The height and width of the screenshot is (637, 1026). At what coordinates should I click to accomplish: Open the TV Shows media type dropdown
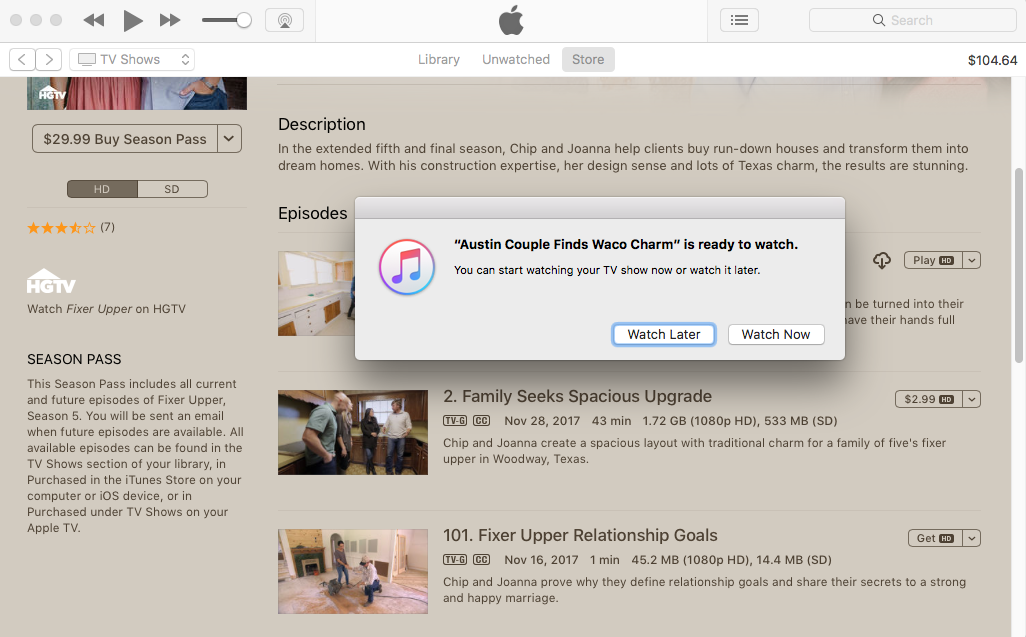click(x=133, y=60)
